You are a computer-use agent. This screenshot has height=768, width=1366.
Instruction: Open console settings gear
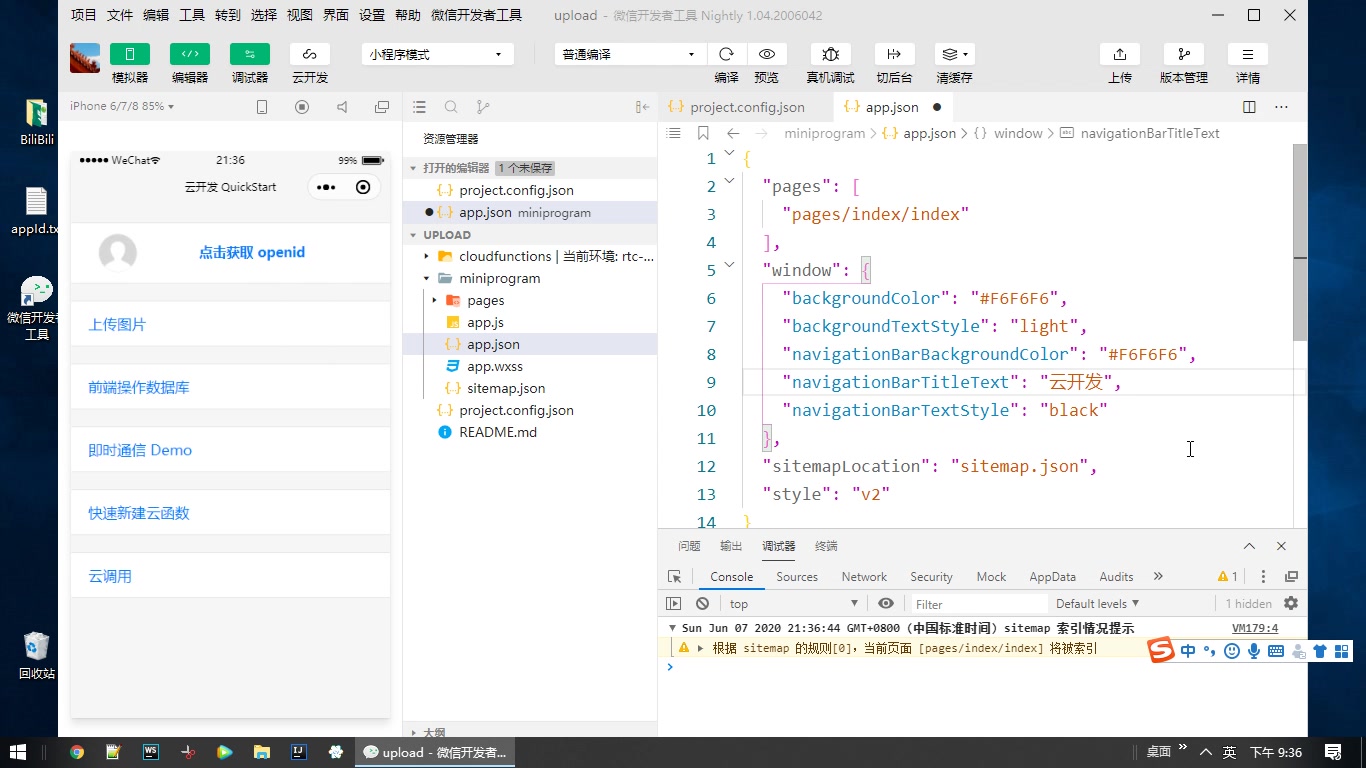pyautogui.click(x=1291, y=603)
